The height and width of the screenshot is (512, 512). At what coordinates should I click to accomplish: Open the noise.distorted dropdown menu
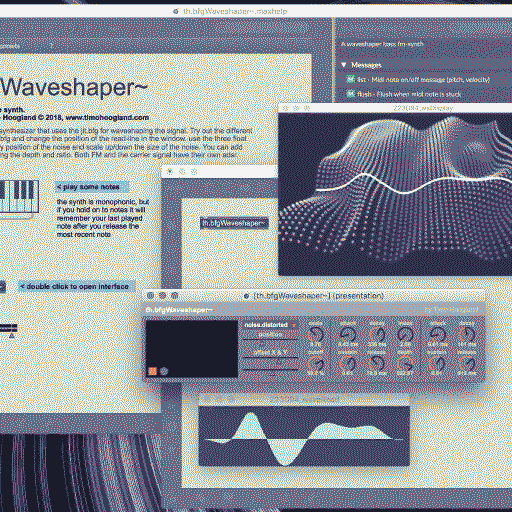coord(270,325)
